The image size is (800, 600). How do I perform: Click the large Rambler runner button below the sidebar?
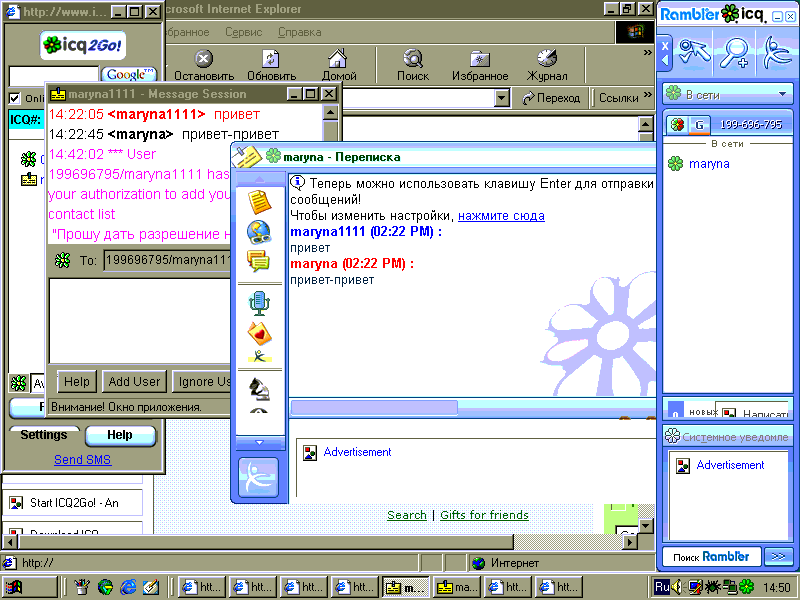259,477
